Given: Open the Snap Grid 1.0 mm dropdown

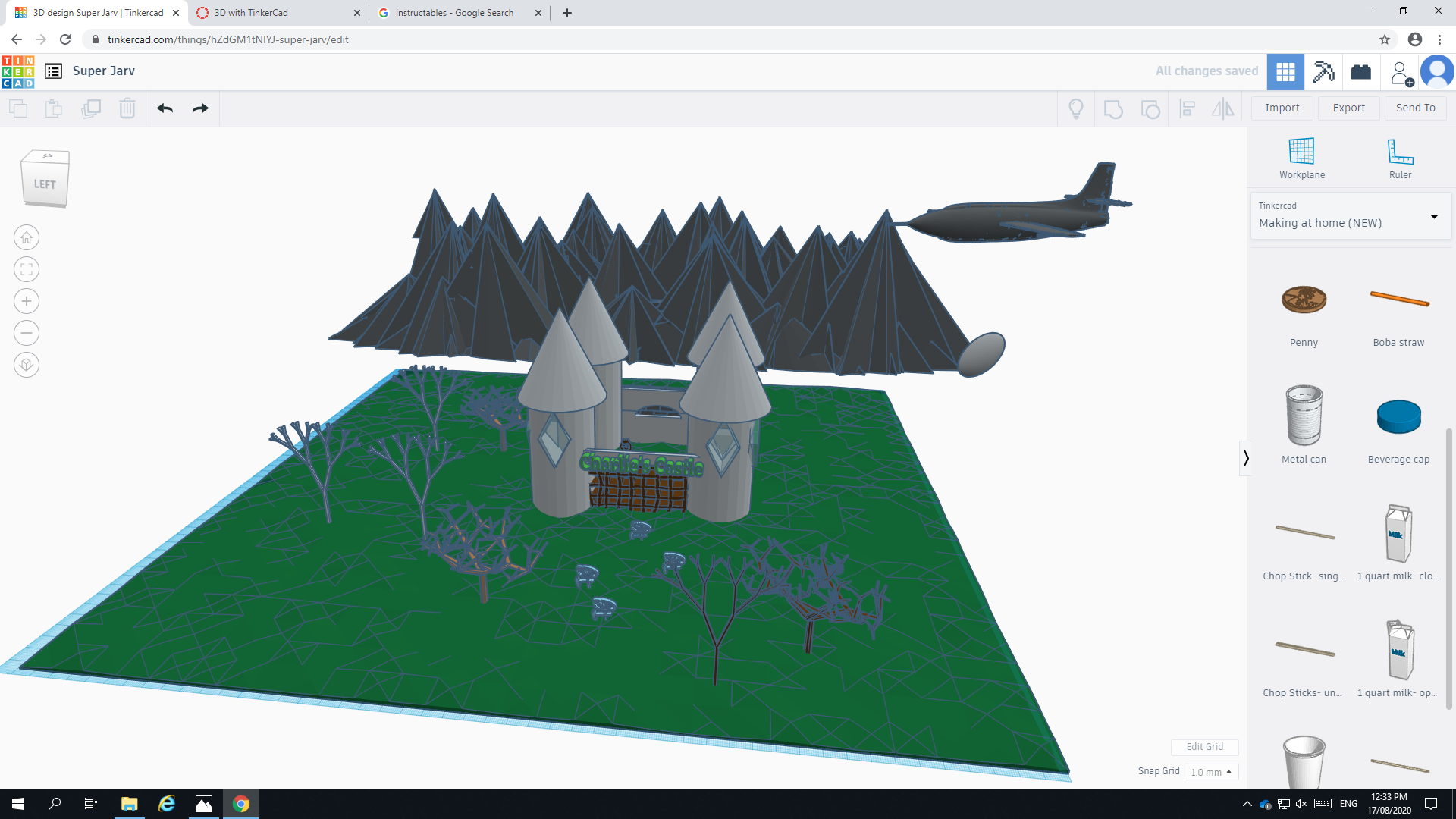Looking at the screenshot, I should tap(1211, 772).
